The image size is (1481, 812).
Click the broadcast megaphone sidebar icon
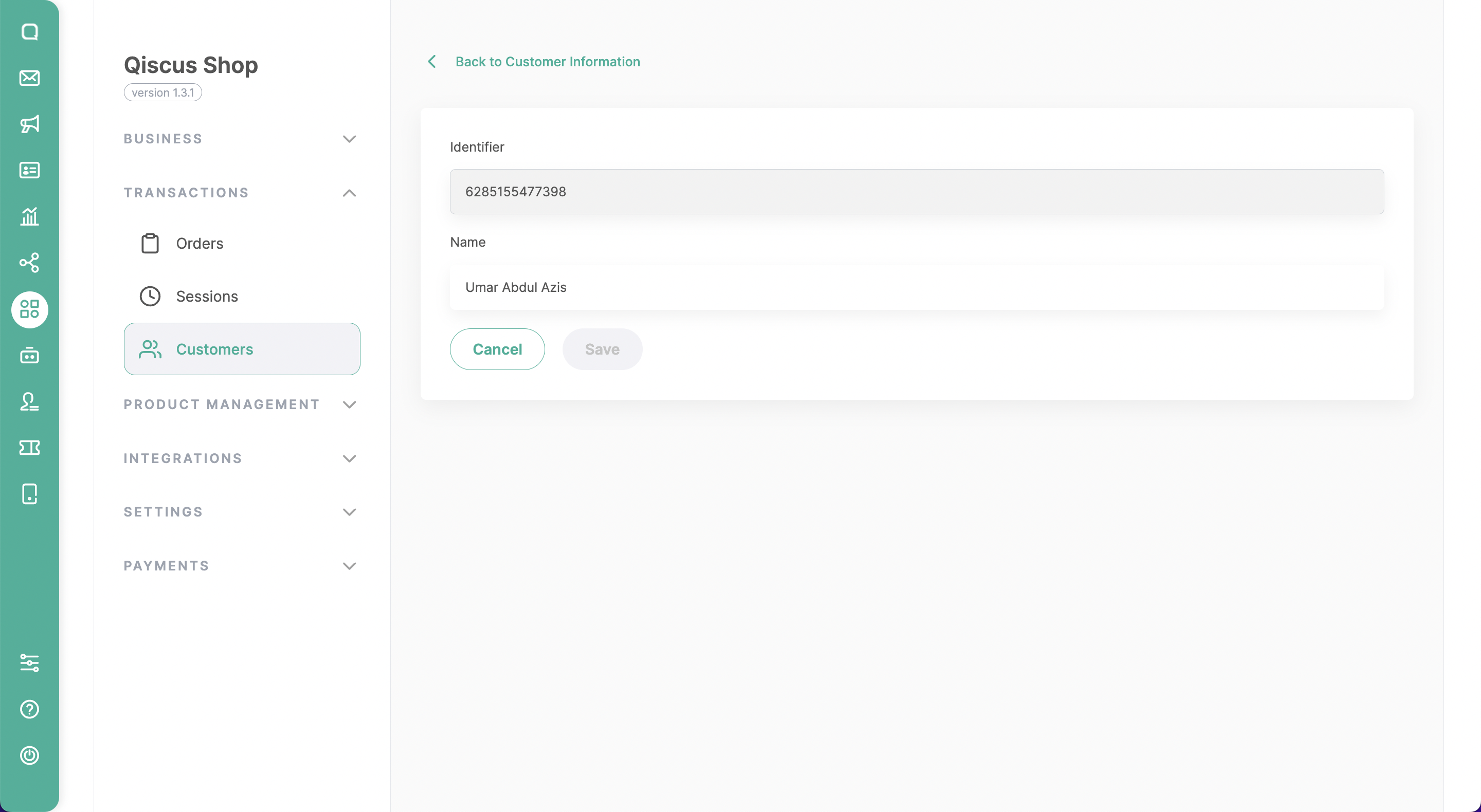(29, 124)
